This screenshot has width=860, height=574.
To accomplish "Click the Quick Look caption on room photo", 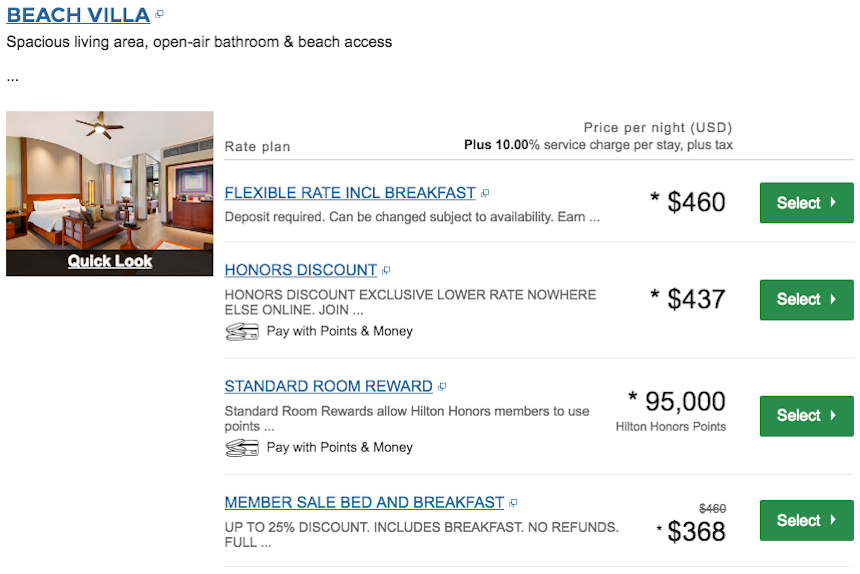I will (110, 261).
